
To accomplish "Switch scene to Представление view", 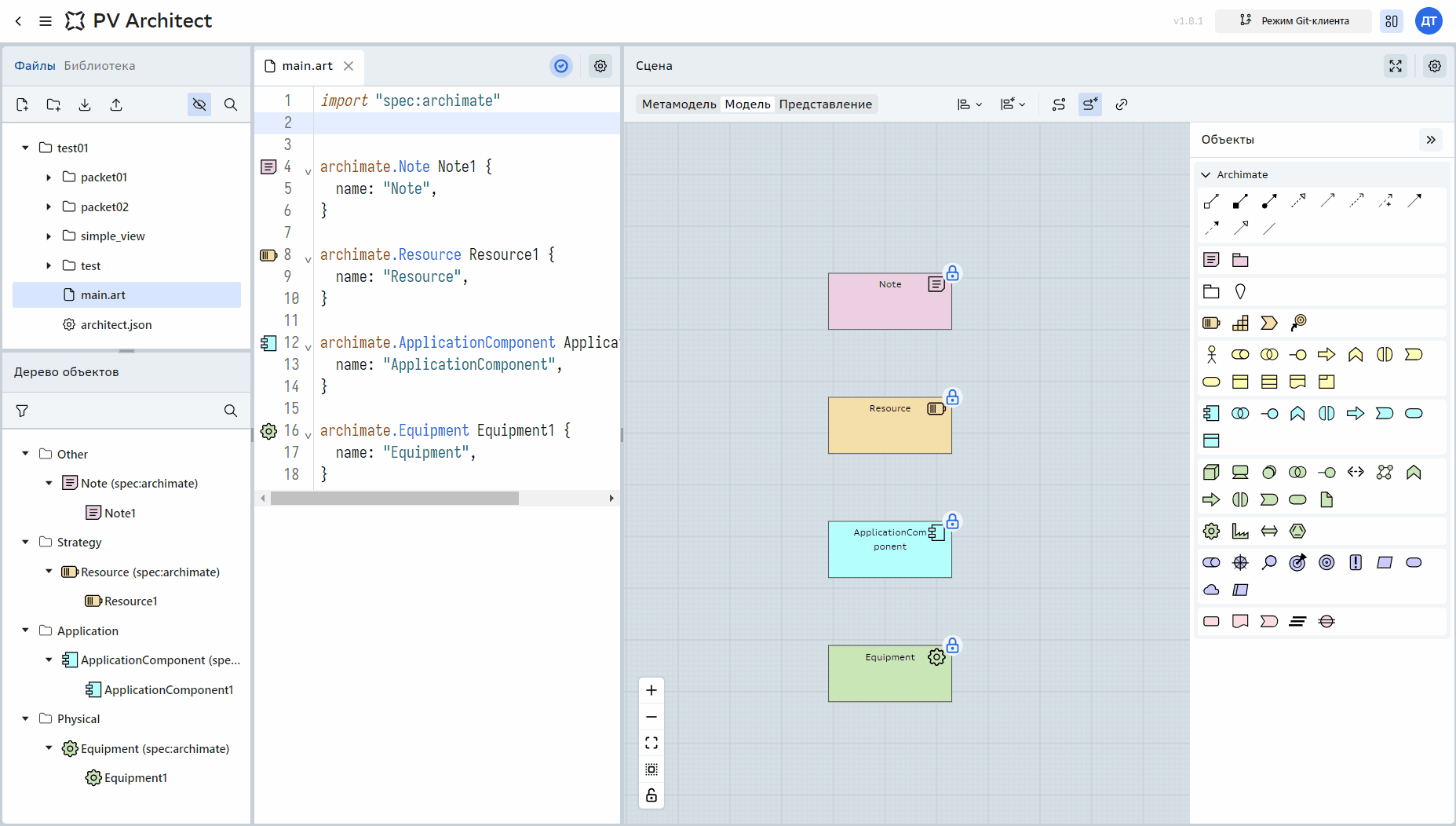I will [x=826, y=104].
